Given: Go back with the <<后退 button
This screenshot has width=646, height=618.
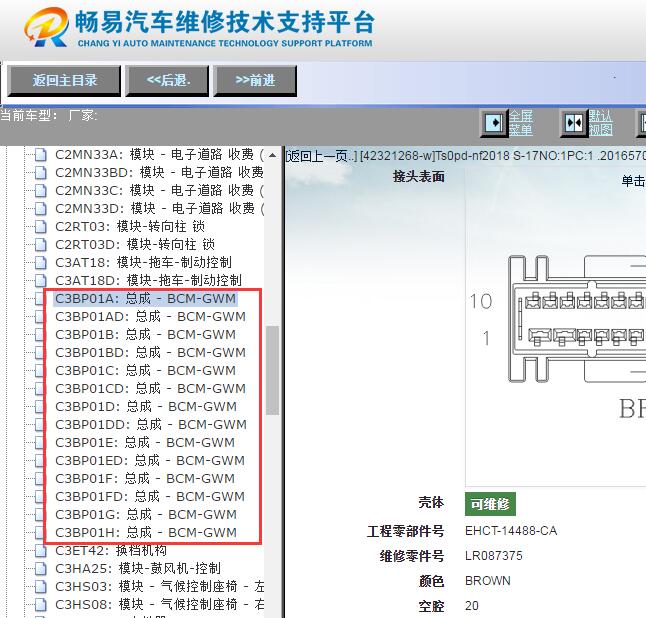Looking at the screenshot, I should tap(167, 81).
